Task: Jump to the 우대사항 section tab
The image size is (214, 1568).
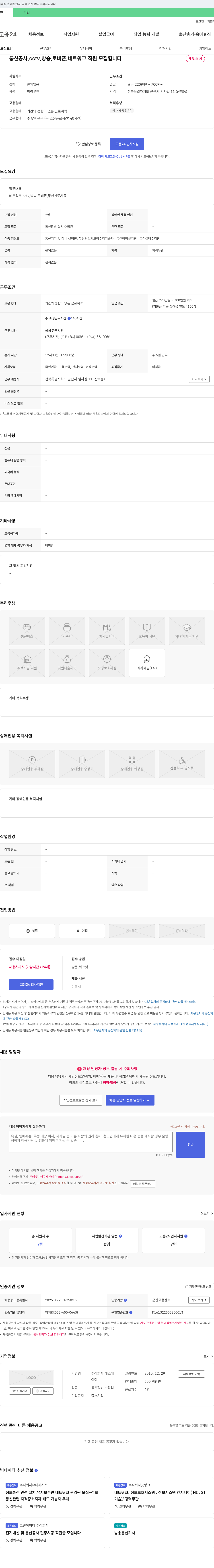Action: click(x=86, y=49)
